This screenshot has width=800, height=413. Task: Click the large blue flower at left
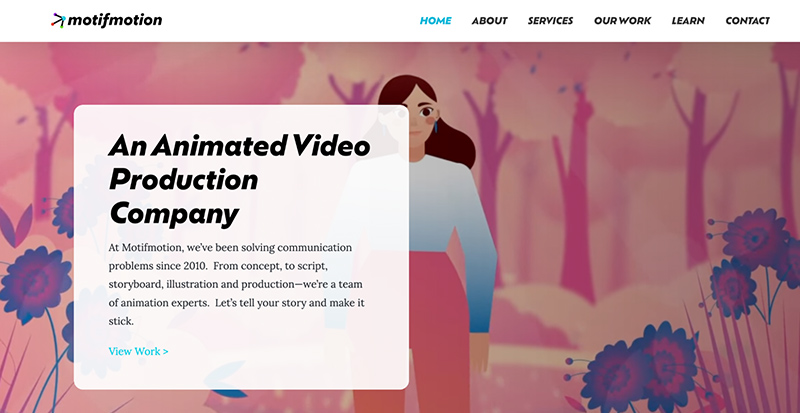[35, 282]
